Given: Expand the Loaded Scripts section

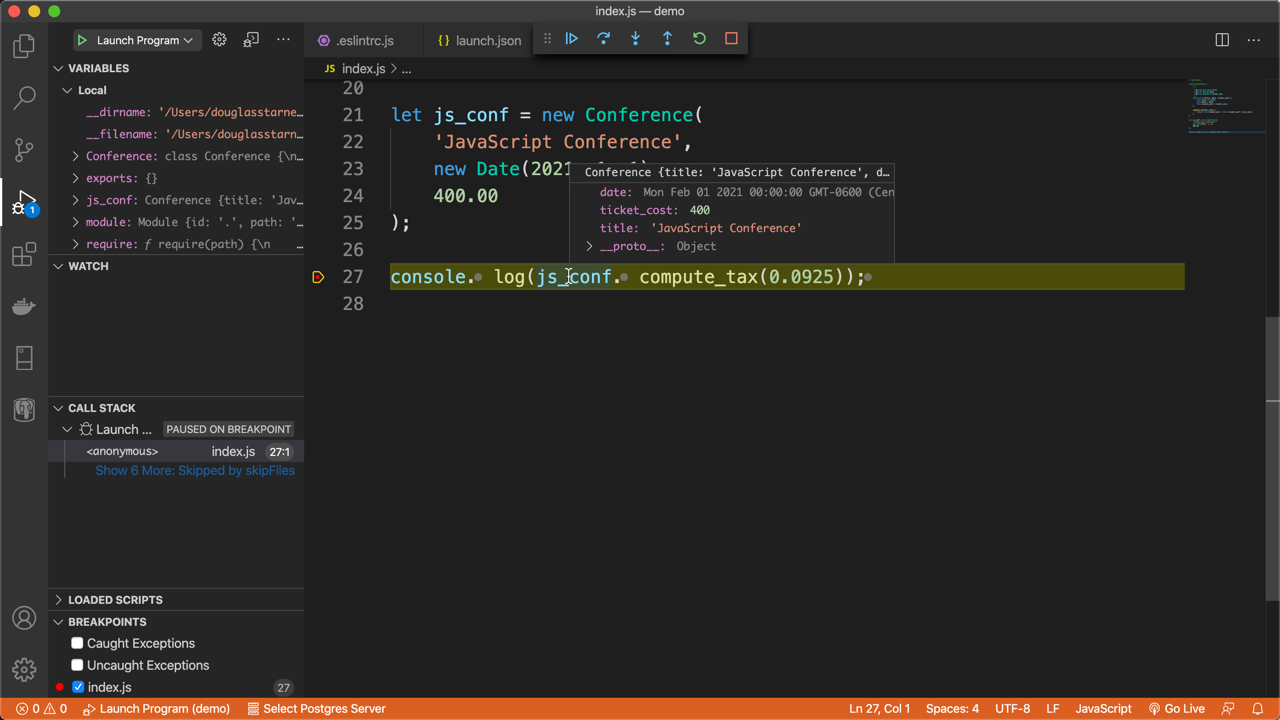Looking at the screenshot, I should click(x=115, y=600).
